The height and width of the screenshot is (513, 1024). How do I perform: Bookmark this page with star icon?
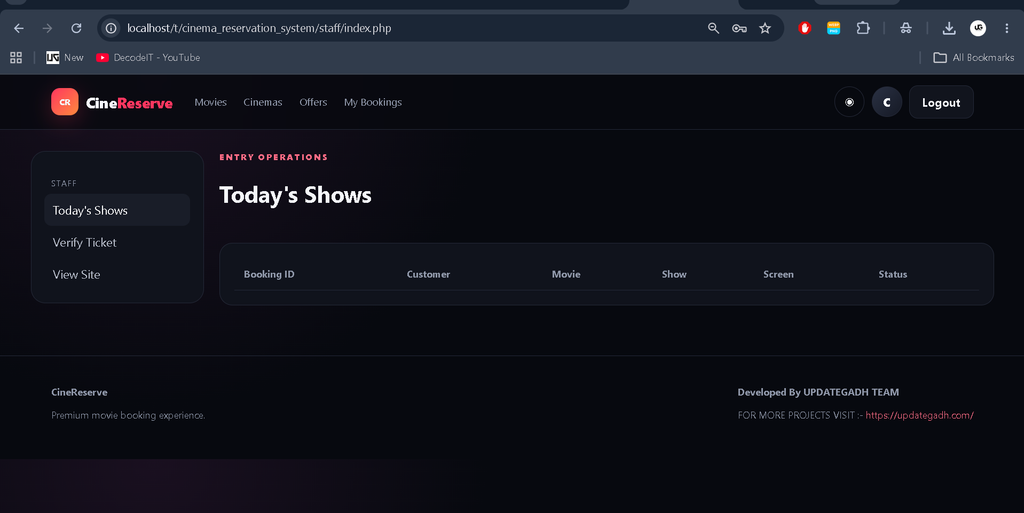point(765,28)
